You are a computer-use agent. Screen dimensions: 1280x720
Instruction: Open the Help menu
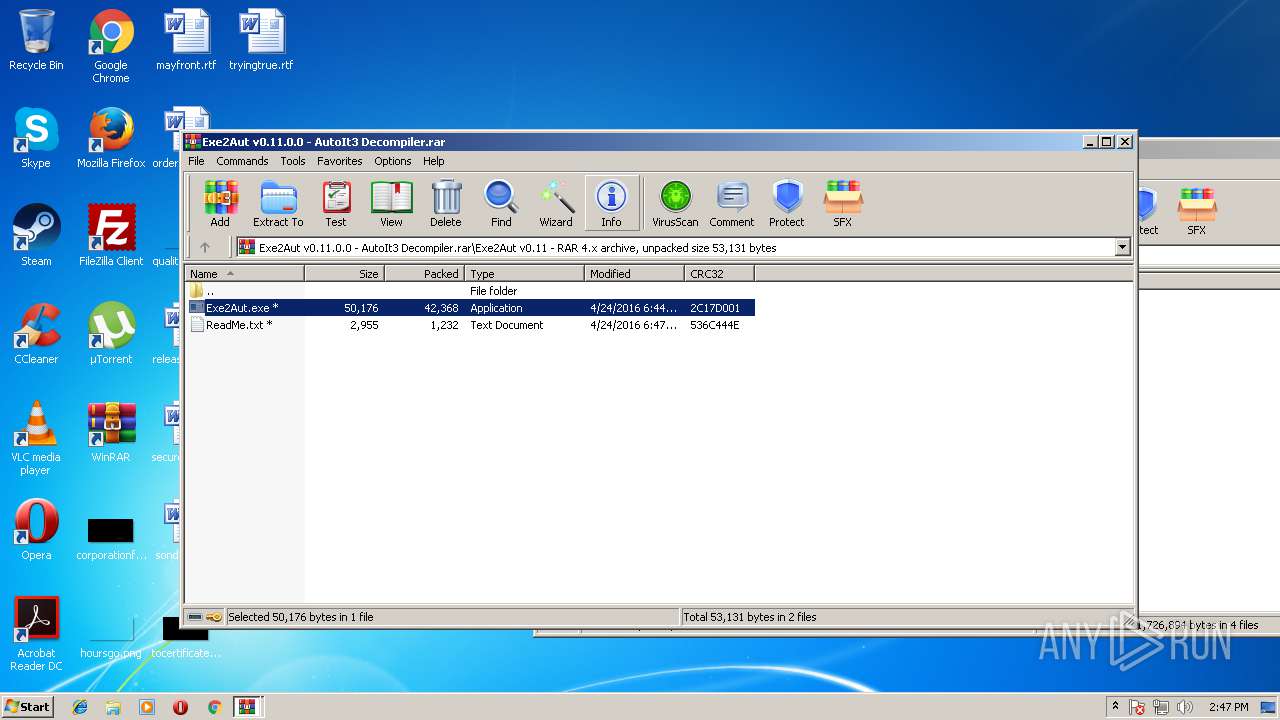coord(434,161)
